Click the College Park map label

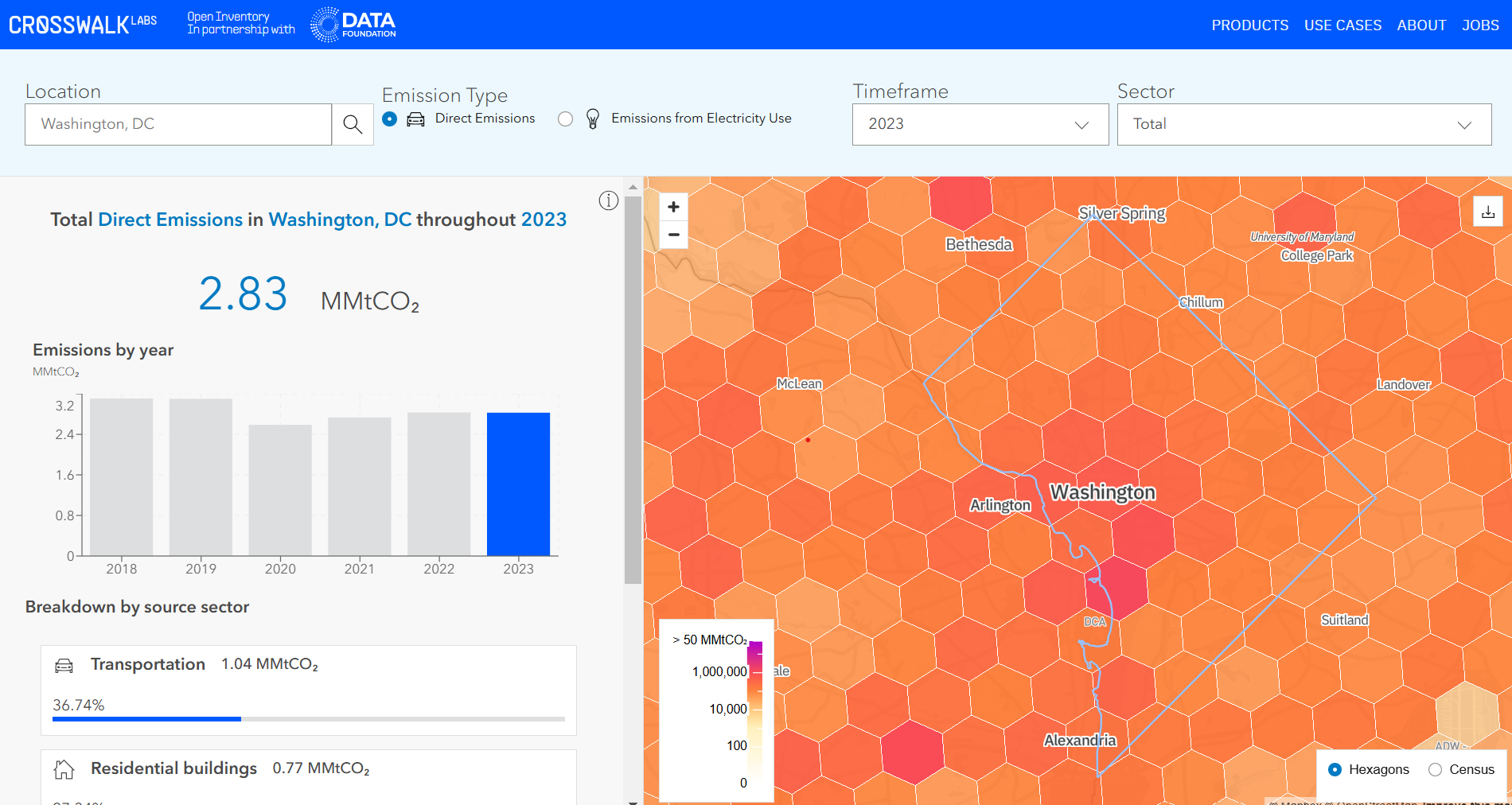point(1317,255)
